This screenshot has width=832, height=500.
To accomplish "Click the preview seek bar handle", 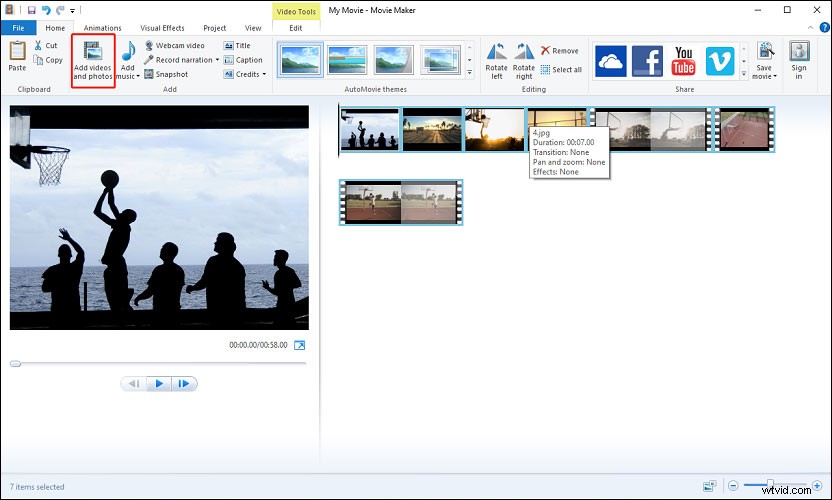I will tap(15, 364).
